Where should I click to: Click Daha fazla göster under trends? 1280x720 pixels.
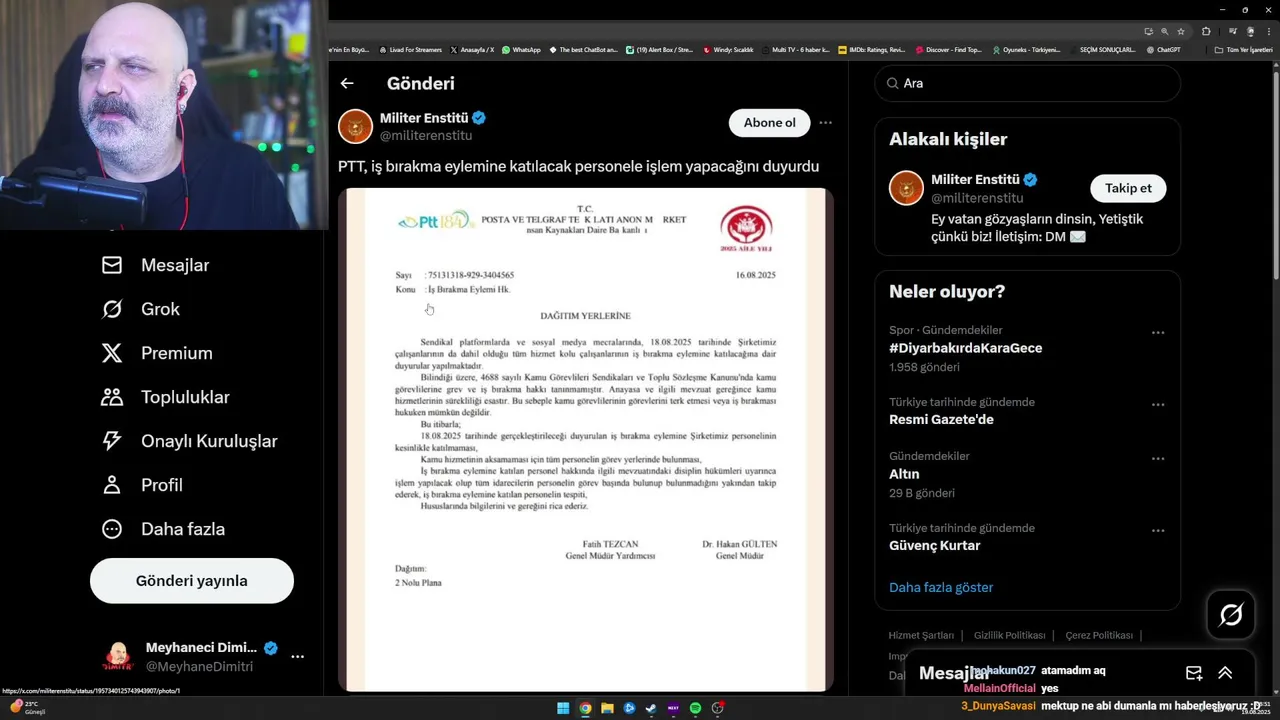[941, 588]
